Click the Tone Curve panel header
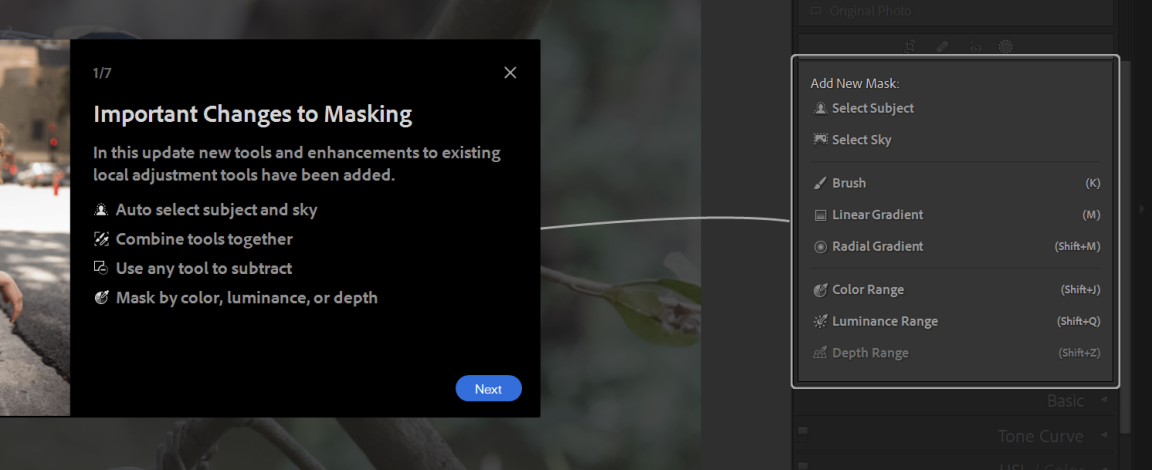 tap(1039, 436)
